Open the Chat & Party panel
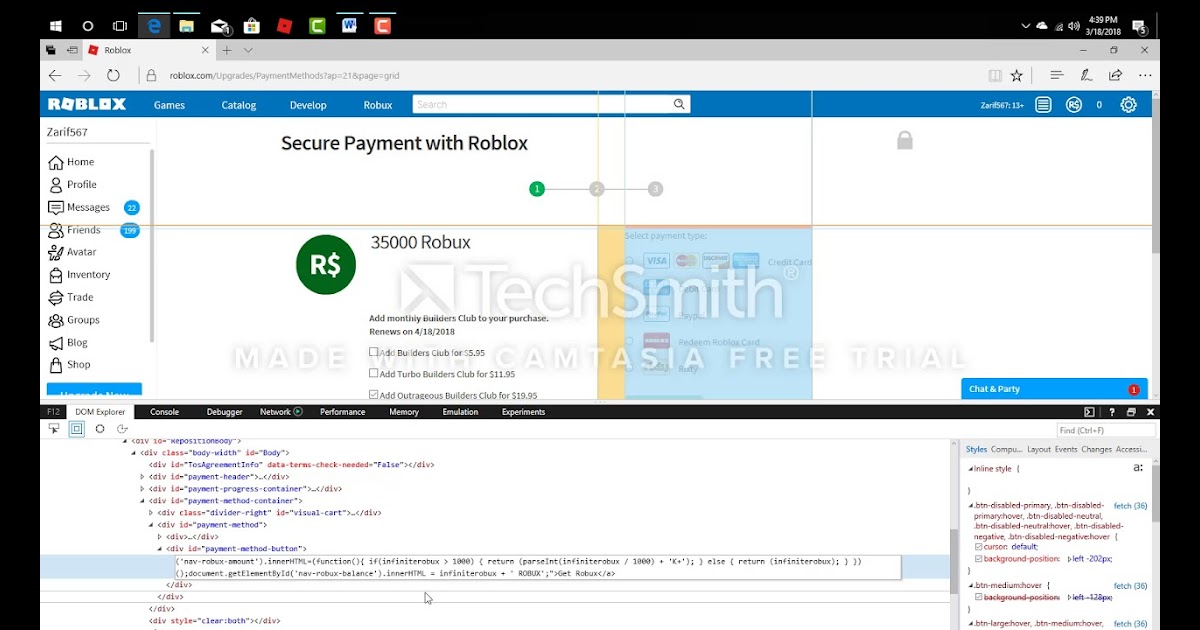The width and height of the screenshot is (1200, 630). [x=1054, y=389]
